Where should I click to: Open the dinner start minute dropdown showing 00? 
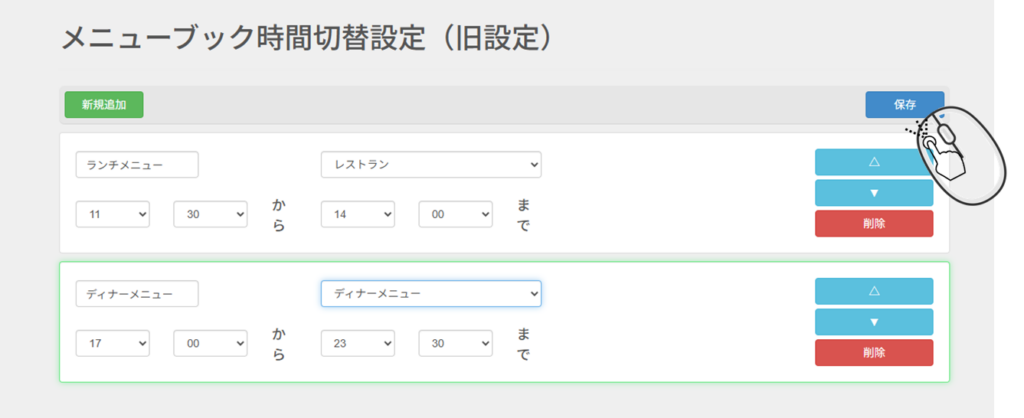[x=210, y=343]
